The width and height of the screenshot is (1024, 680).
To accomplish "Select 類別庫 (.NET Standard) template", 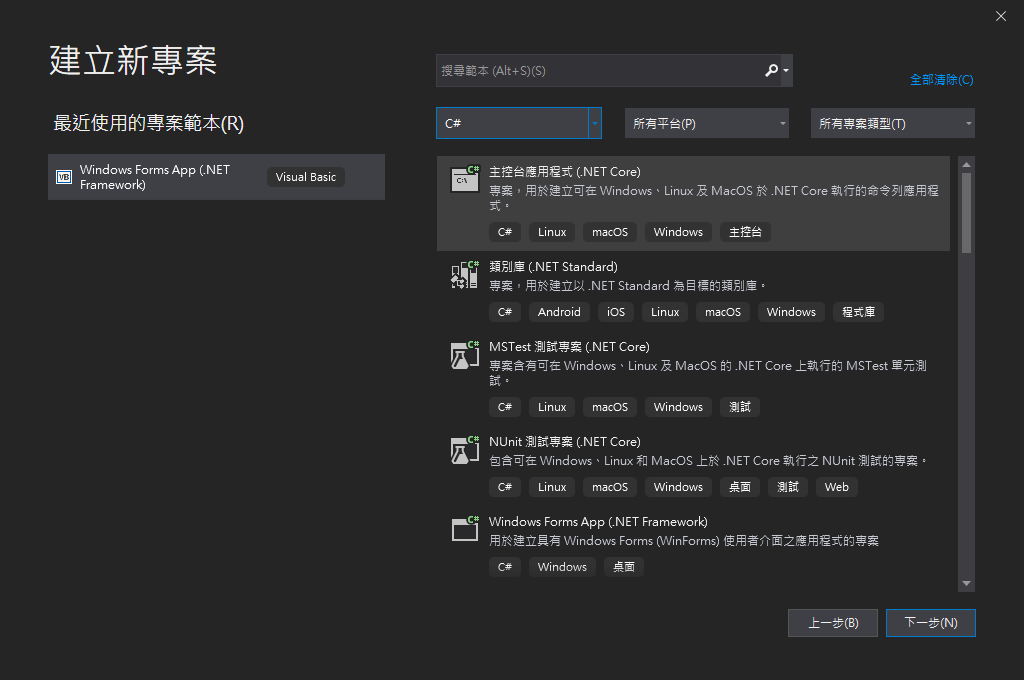I will tap(693, 291).
